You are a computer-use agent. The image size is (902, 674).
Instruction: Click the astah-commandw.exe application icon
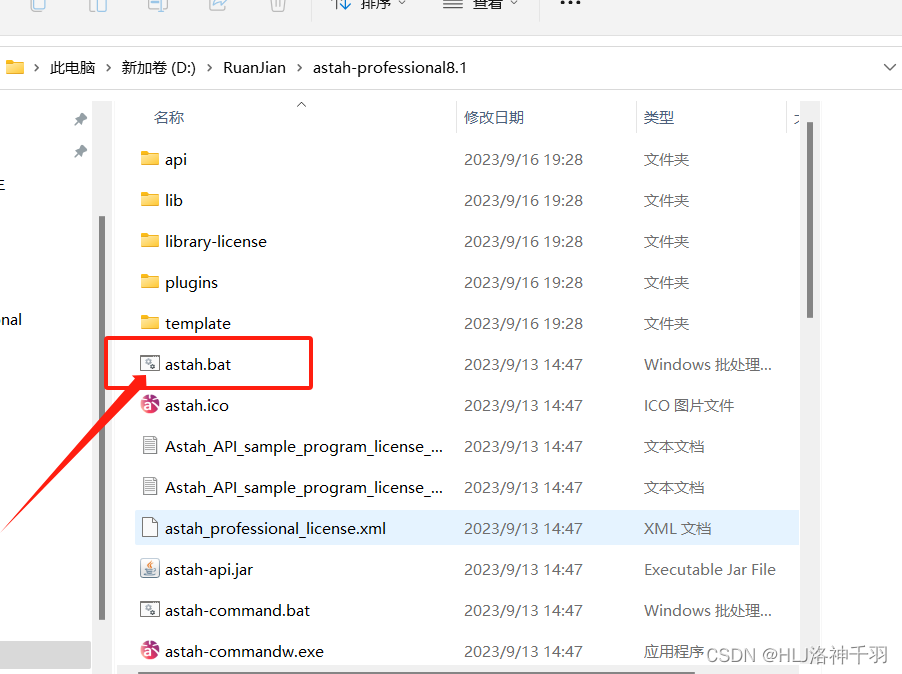click(x=150, y=650)
